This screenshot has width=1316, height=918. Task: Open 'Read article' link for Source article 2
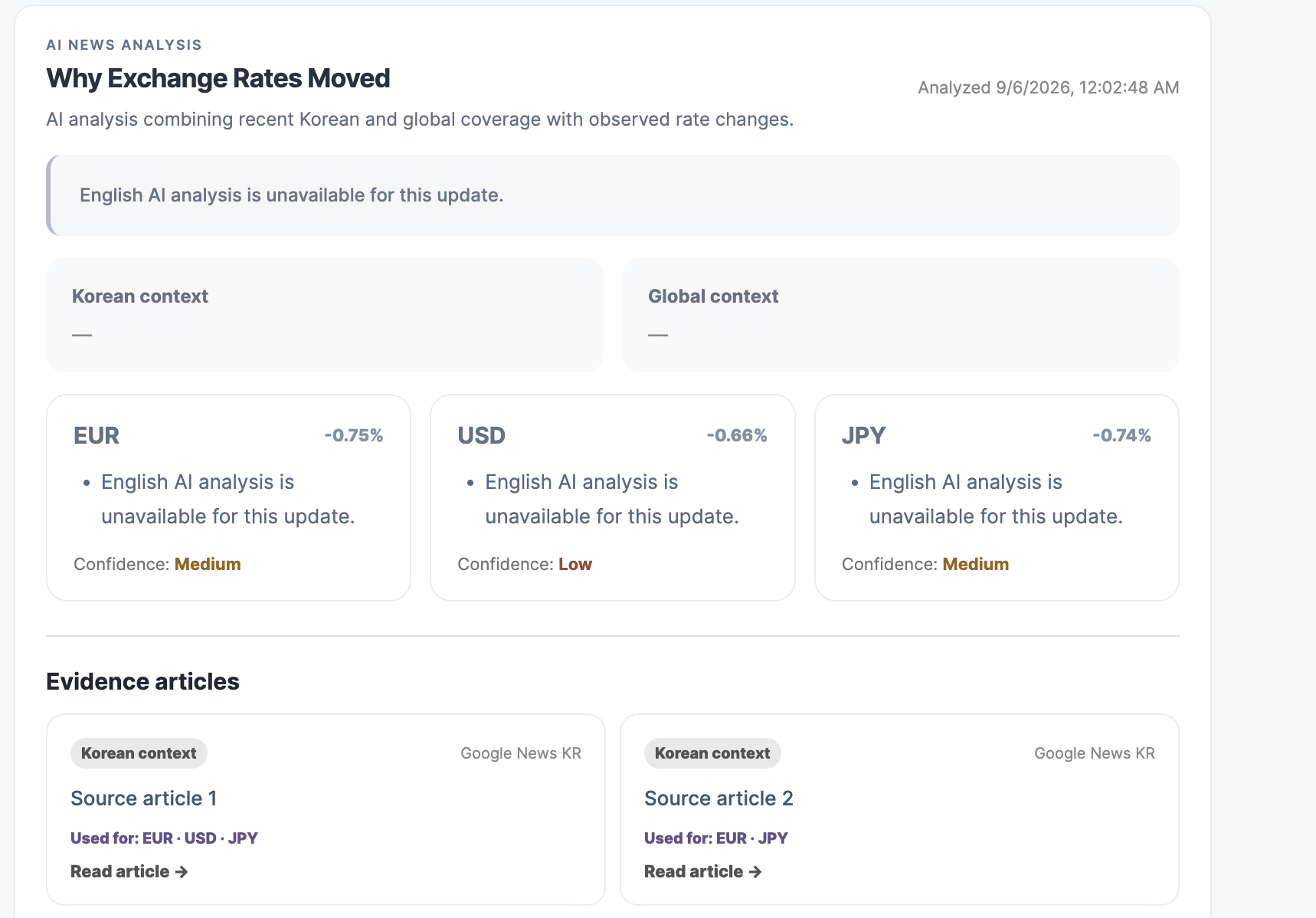(x=702, y=871)
